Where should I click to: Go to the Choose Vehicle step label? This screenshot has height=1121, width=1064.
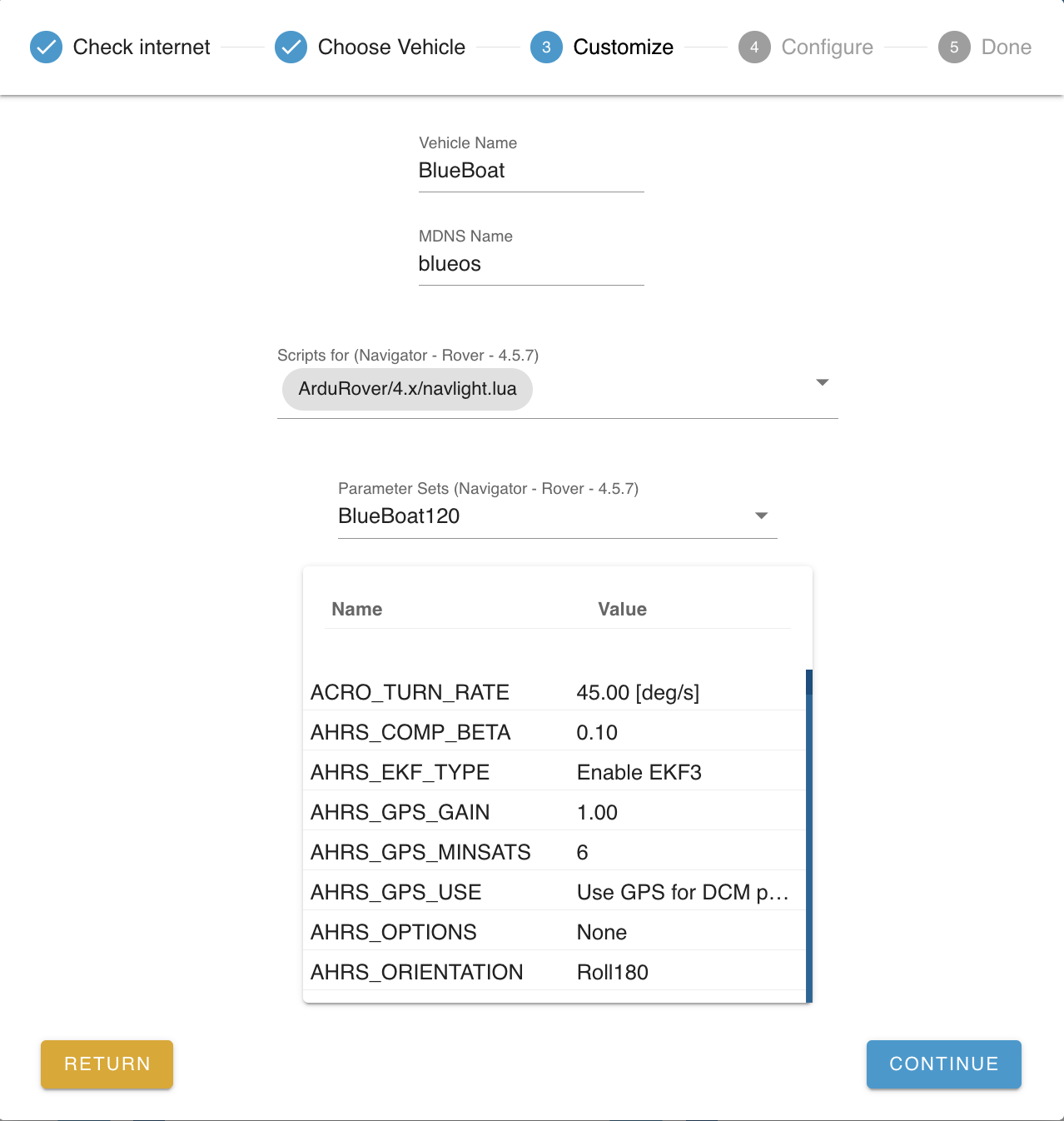coord(391,47)
